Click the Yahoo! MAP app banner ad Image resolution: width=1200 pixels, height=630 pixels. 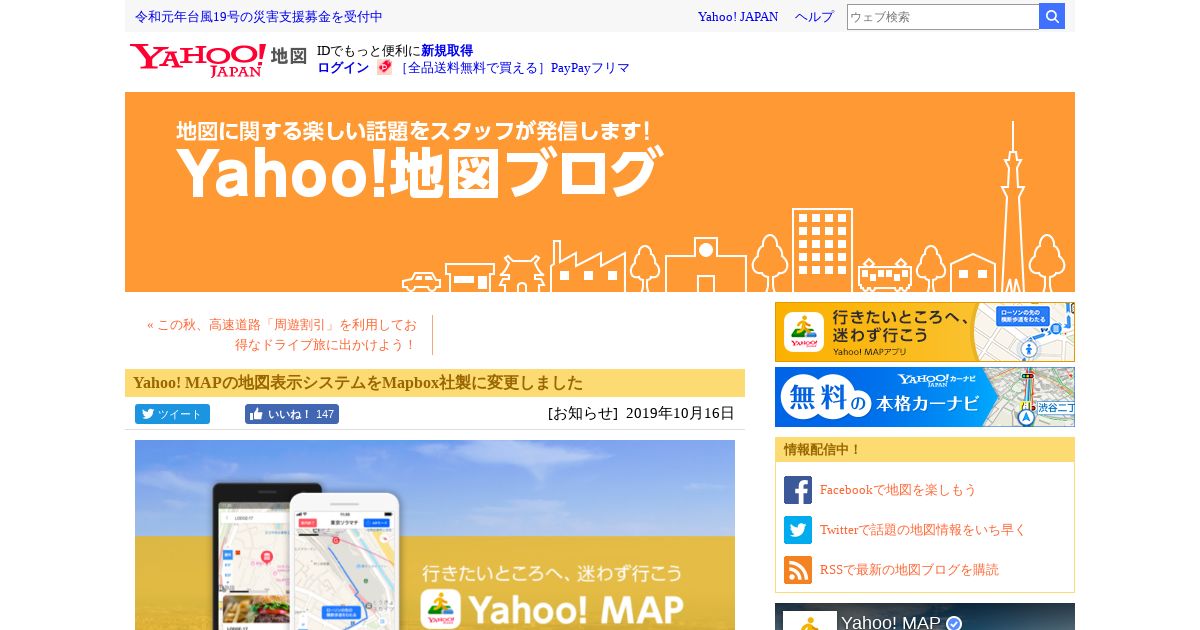click(x=925, y=332)
